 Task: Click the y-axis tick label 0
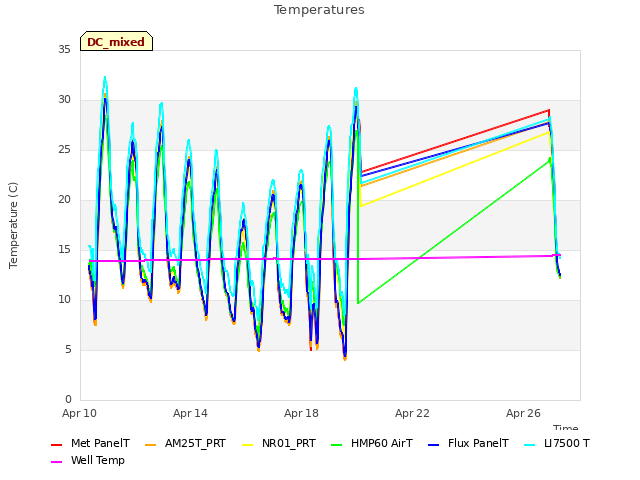point(68,400)
